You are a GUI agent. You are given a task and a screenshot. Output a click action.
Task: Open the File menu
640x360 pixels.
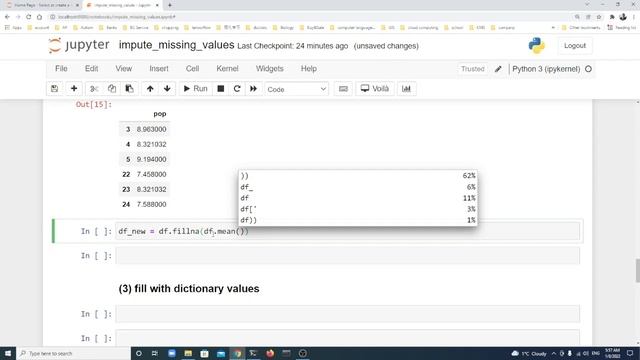coord(61,69)
